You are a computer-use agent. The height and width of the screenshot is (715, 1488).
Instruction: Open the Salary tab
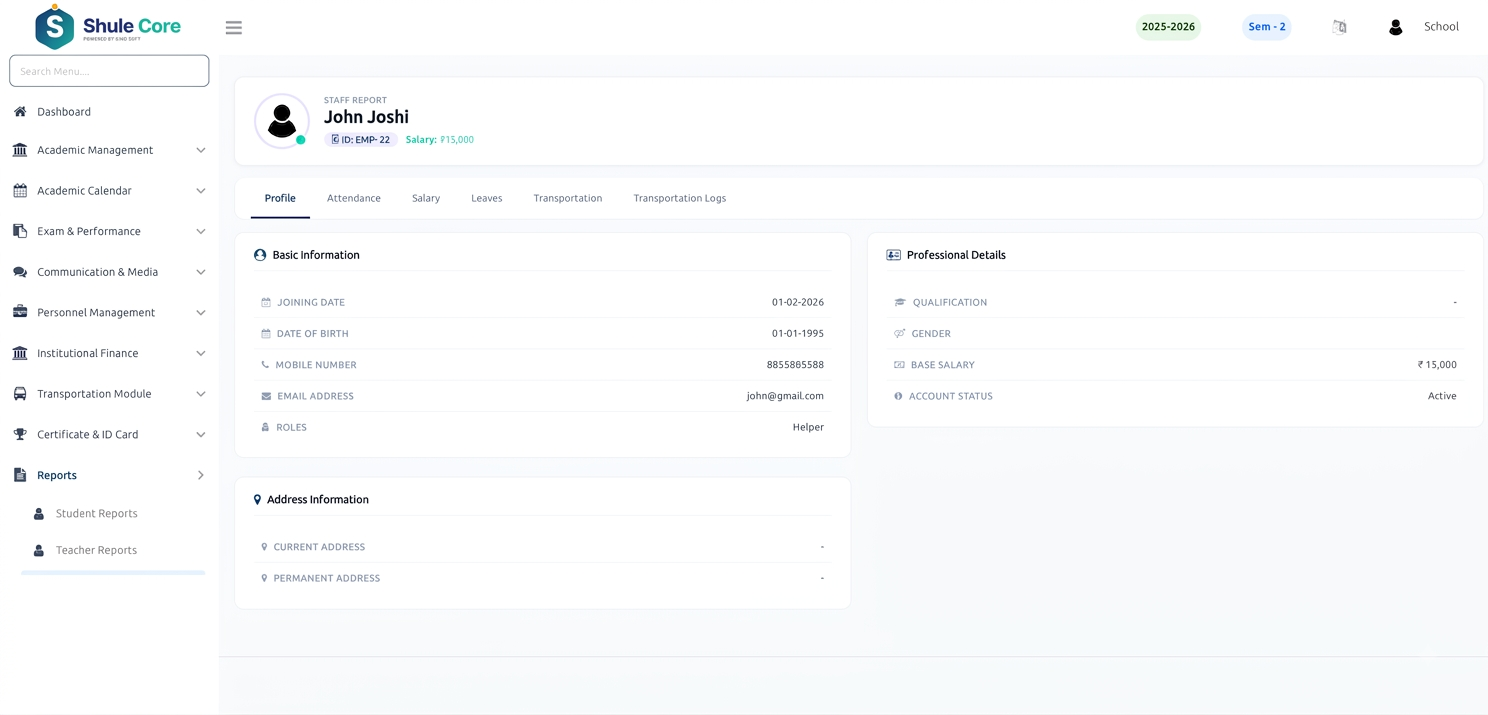[x=426, y=198]
